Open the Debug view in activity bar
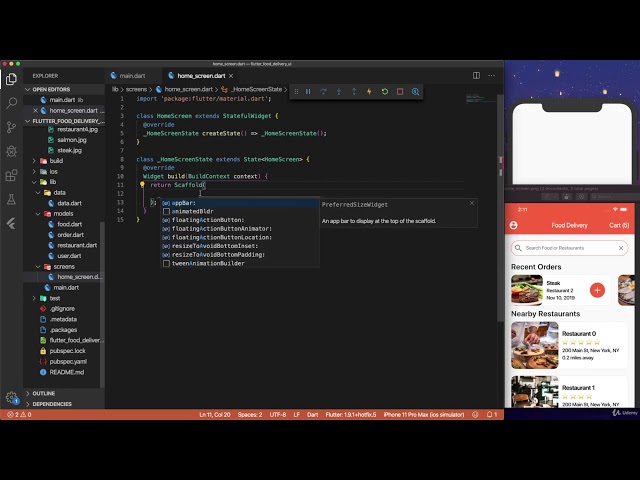This screenshot has width=640, height=480. 11,151
